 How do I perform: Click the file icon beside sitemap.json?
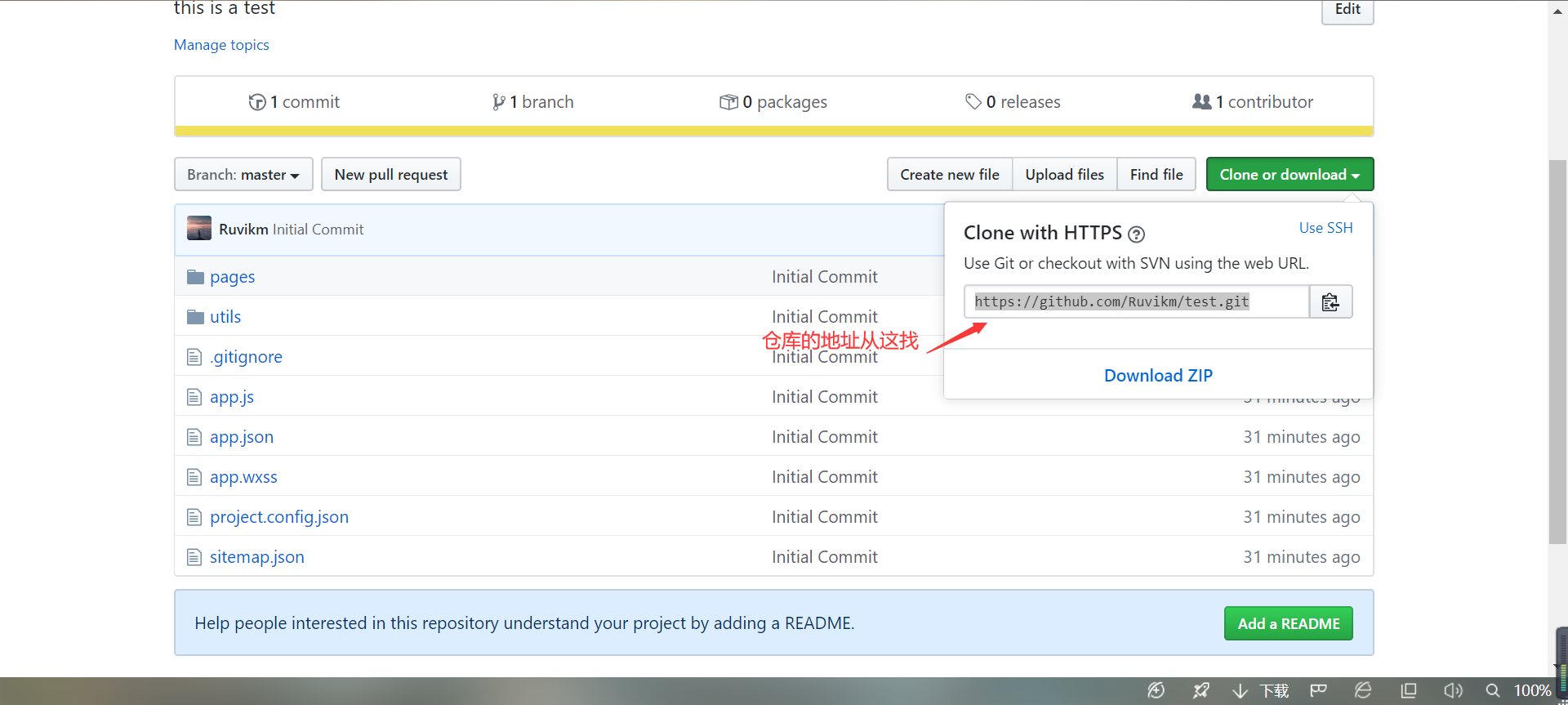coord(194,557)
